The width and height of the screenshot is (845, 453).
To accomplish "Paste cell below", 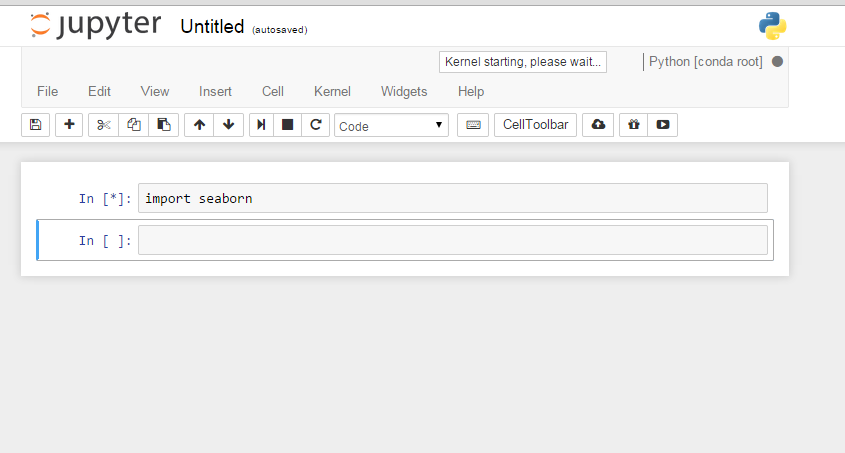I will (x=163, y=125).
